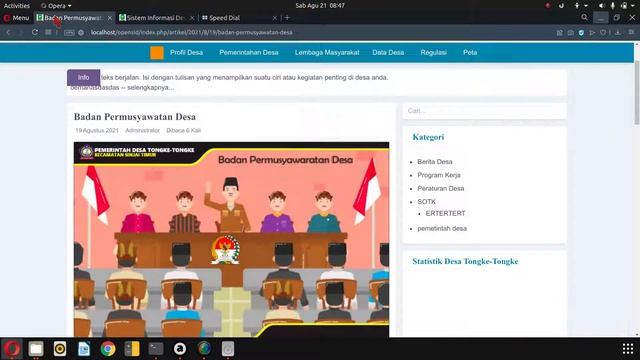Click the Statistik Desa Tongke-Tongke heading
Viewport: 640px width, 360px height.
(465, 262)
